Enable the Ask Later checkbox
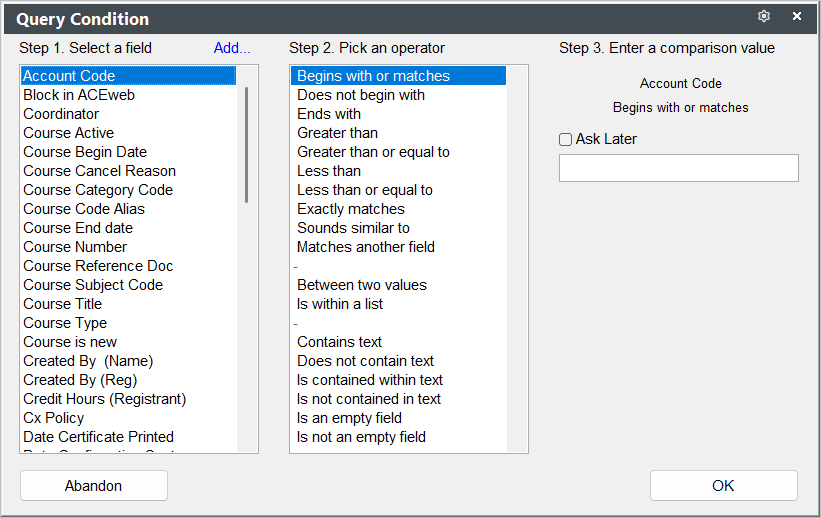The height and width of the screenshot is (518, 821). [x=565, y=139]
